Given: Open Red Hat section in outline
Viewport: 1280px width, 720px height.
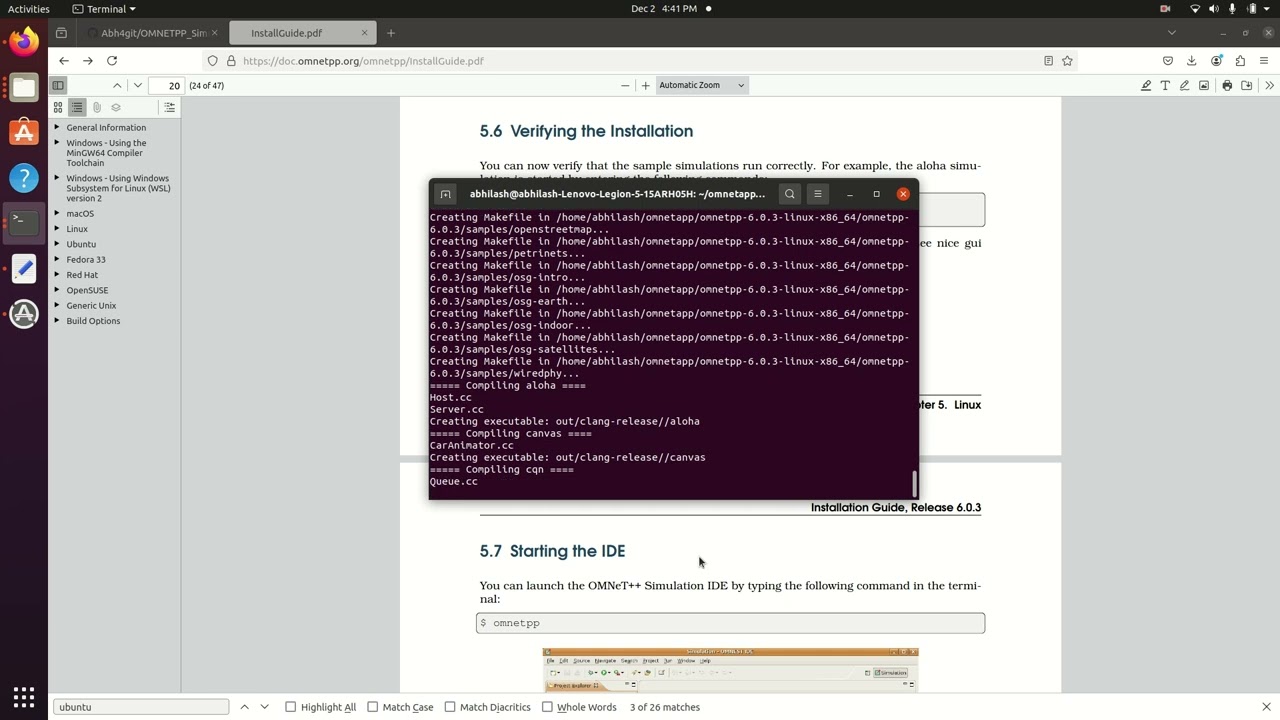Looking at the screenshot, I should (82, 275).
